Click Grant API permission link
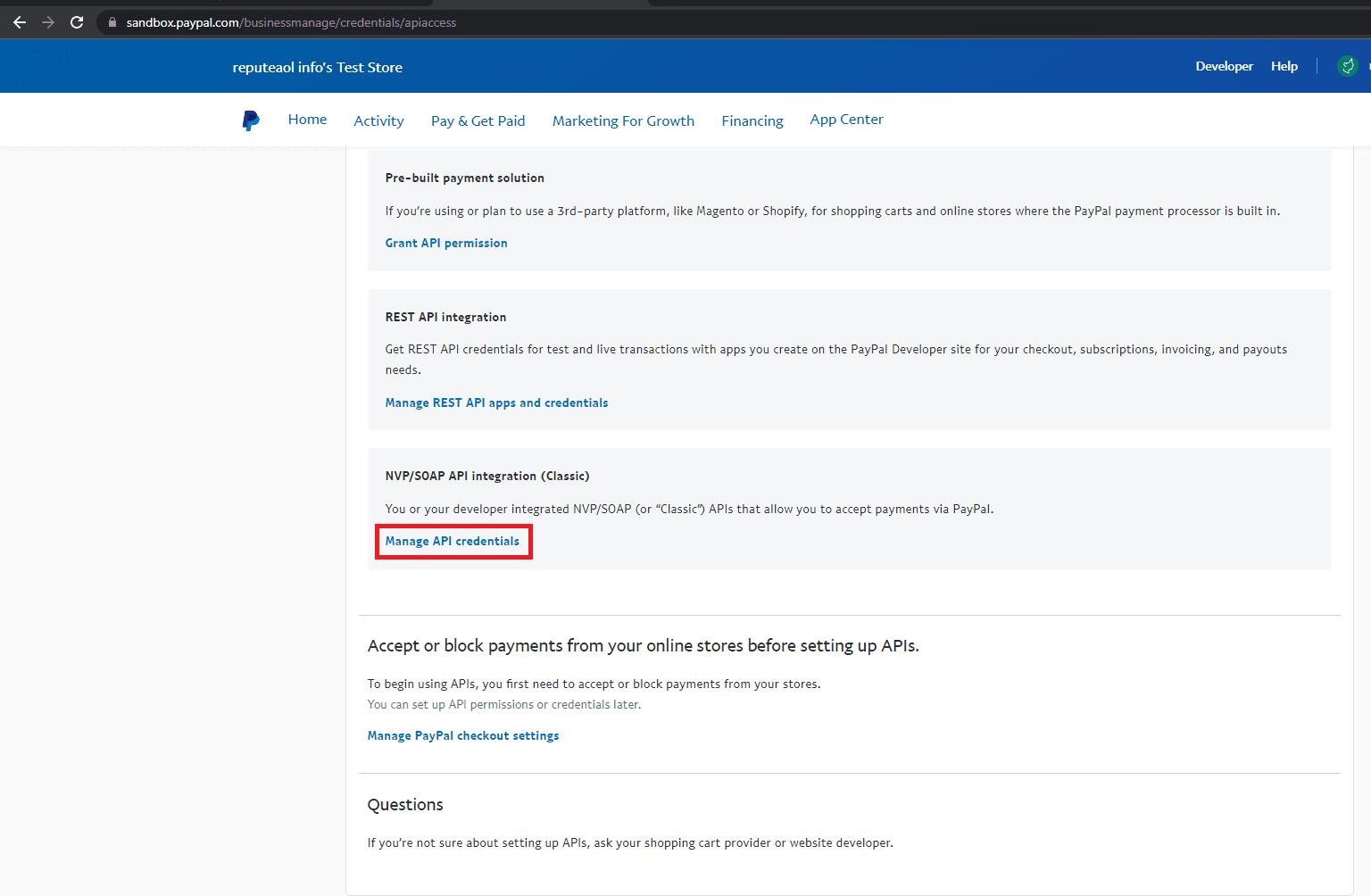The image size is (1371, 896). coord(446,243)
